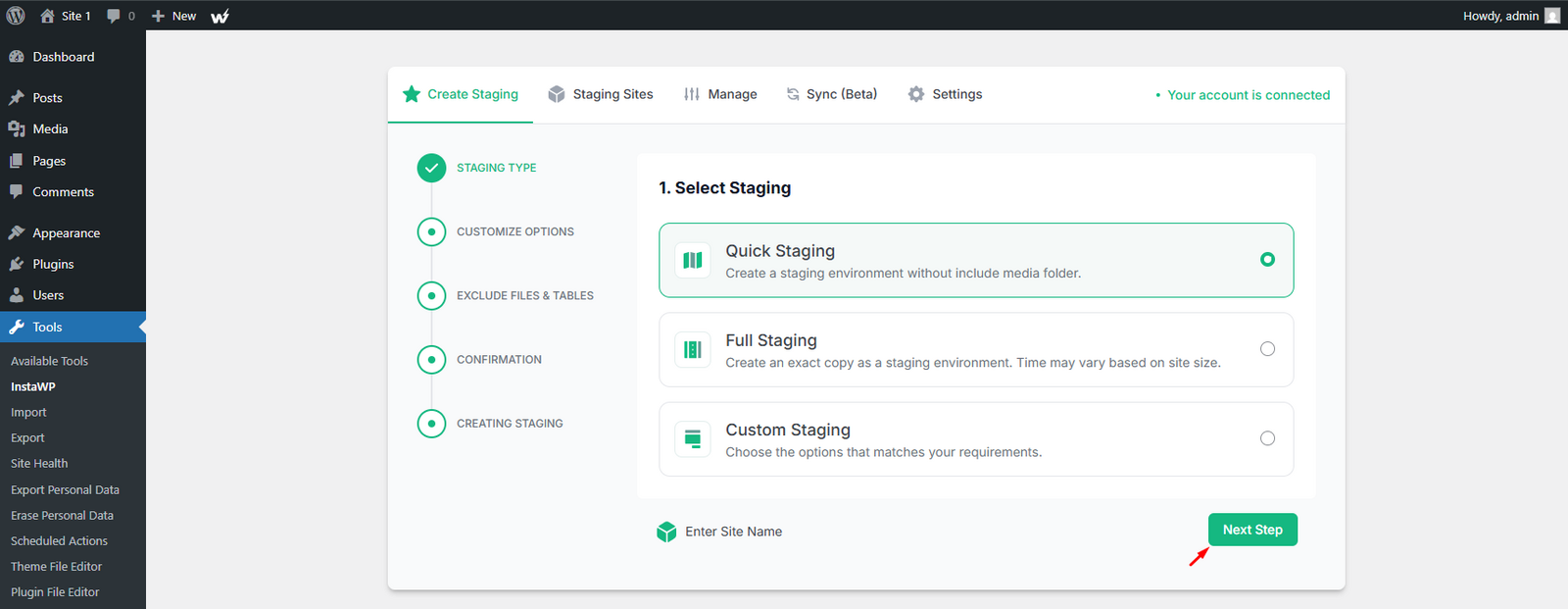
Task: Open Import submenu link
Action: 28,413
